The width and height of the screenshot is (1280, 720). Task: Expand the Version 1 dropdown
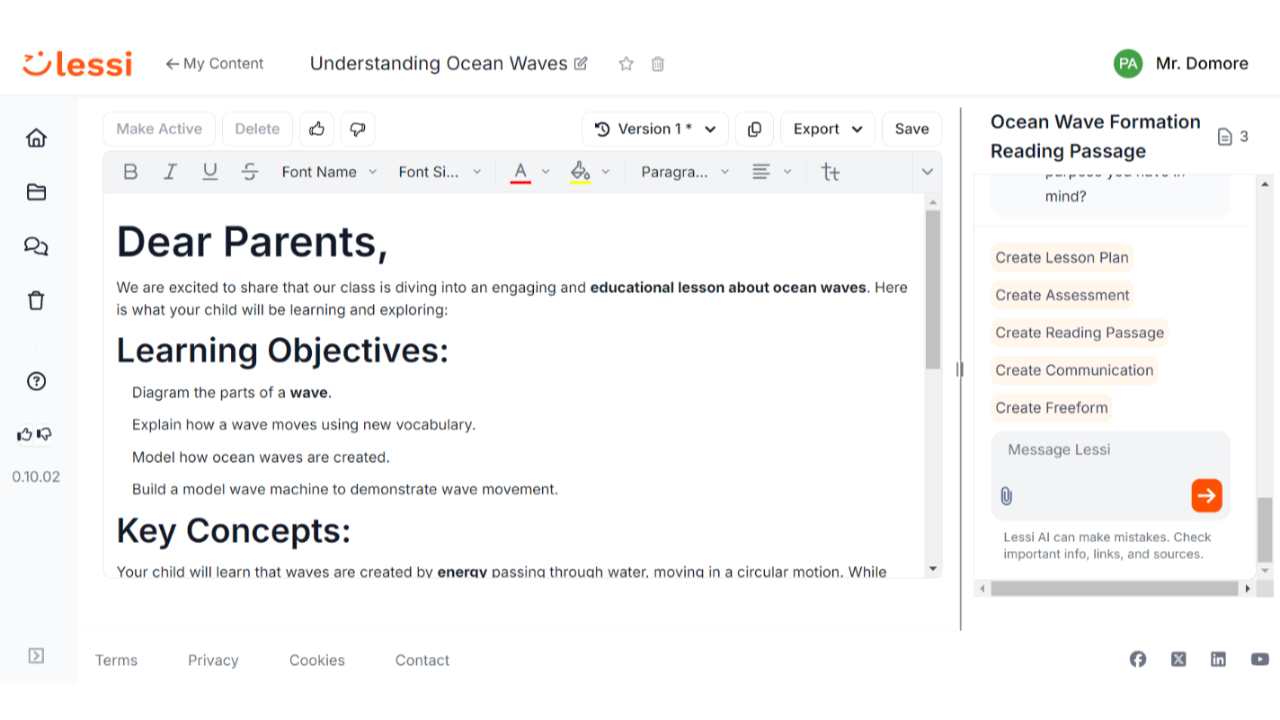tap(655, 129)
